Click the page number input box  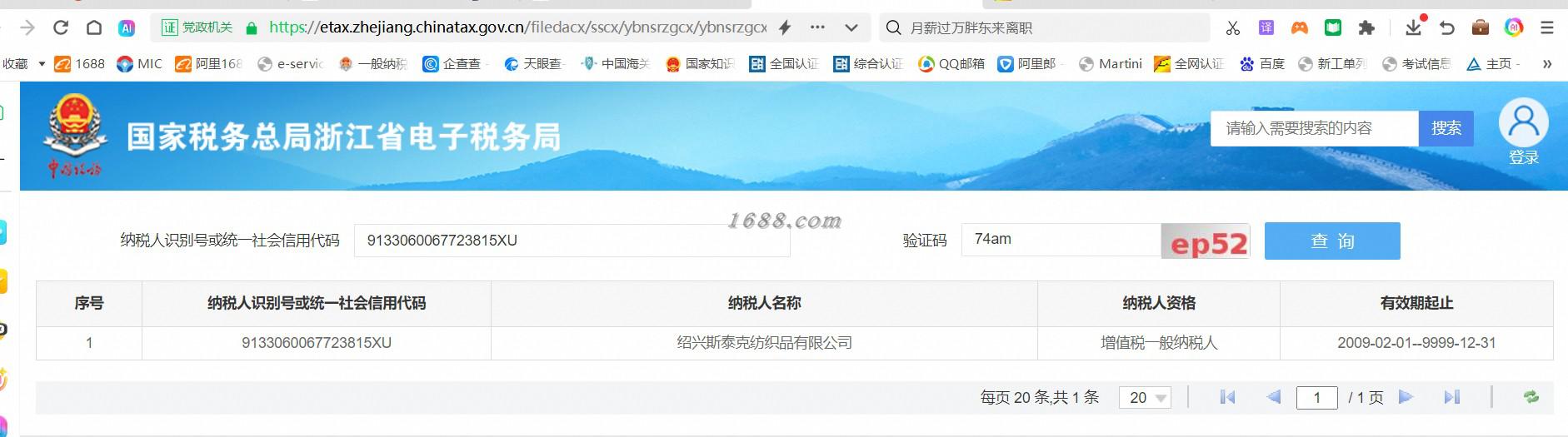[x=1317, y=397]
